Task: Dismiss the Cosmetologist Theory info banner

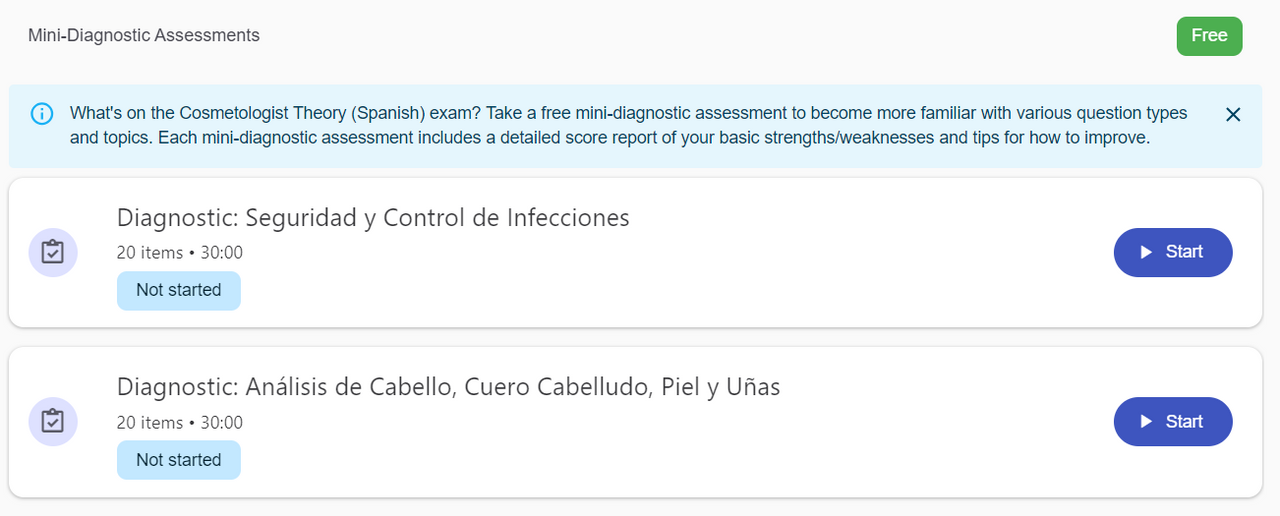Action: 1233,114
